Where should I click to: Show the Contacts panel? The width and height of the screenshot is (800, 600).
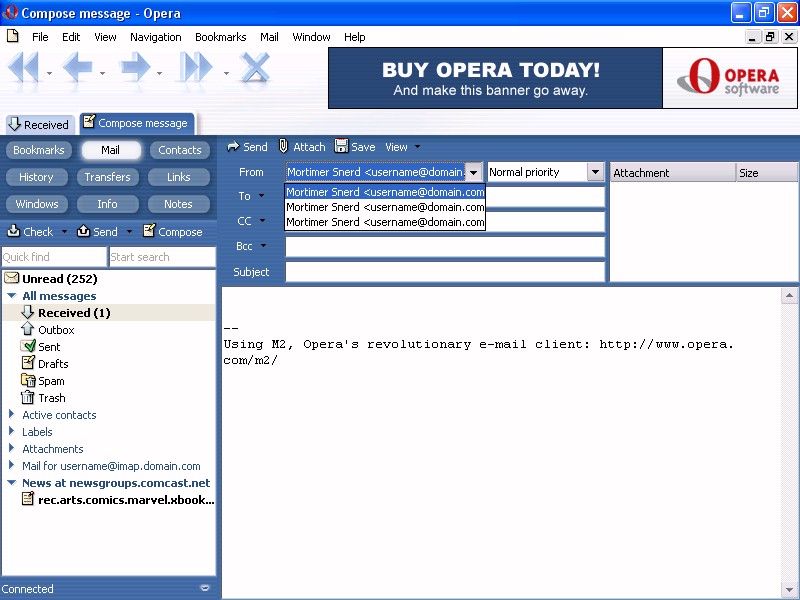coord(180,150)
